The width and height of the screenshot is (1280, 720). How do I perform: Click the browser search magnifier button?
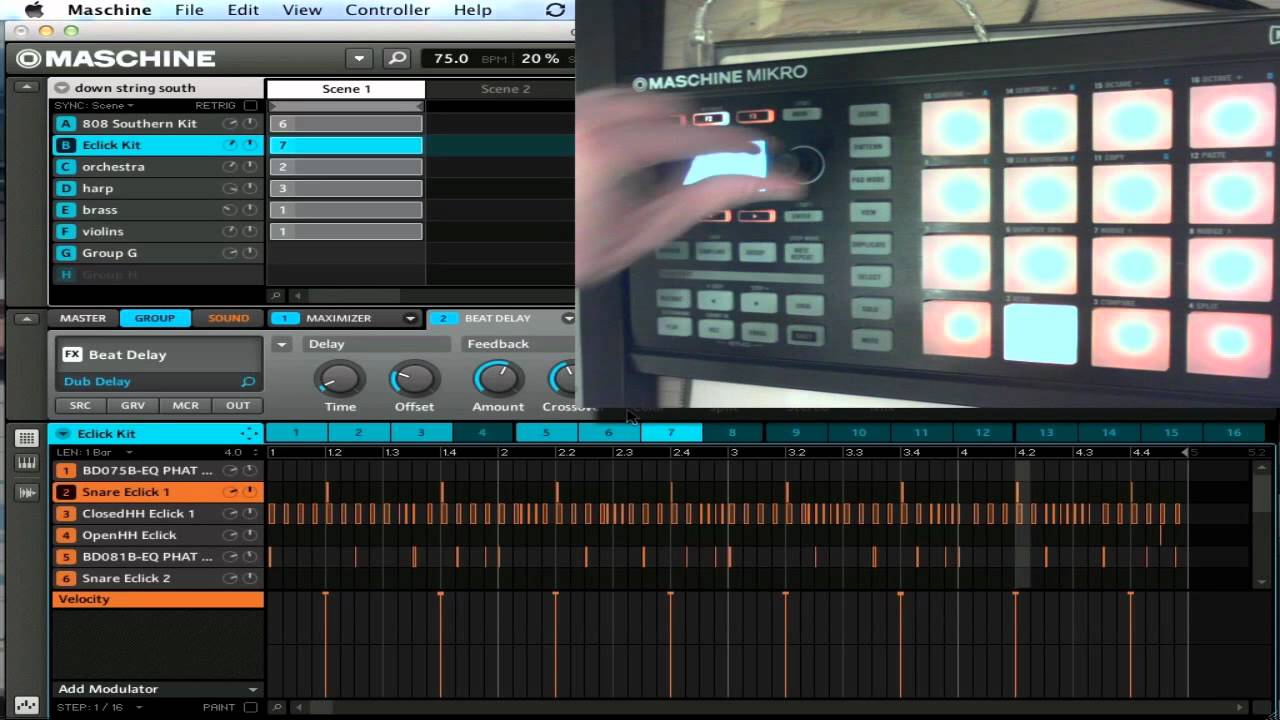coord(398,59)
